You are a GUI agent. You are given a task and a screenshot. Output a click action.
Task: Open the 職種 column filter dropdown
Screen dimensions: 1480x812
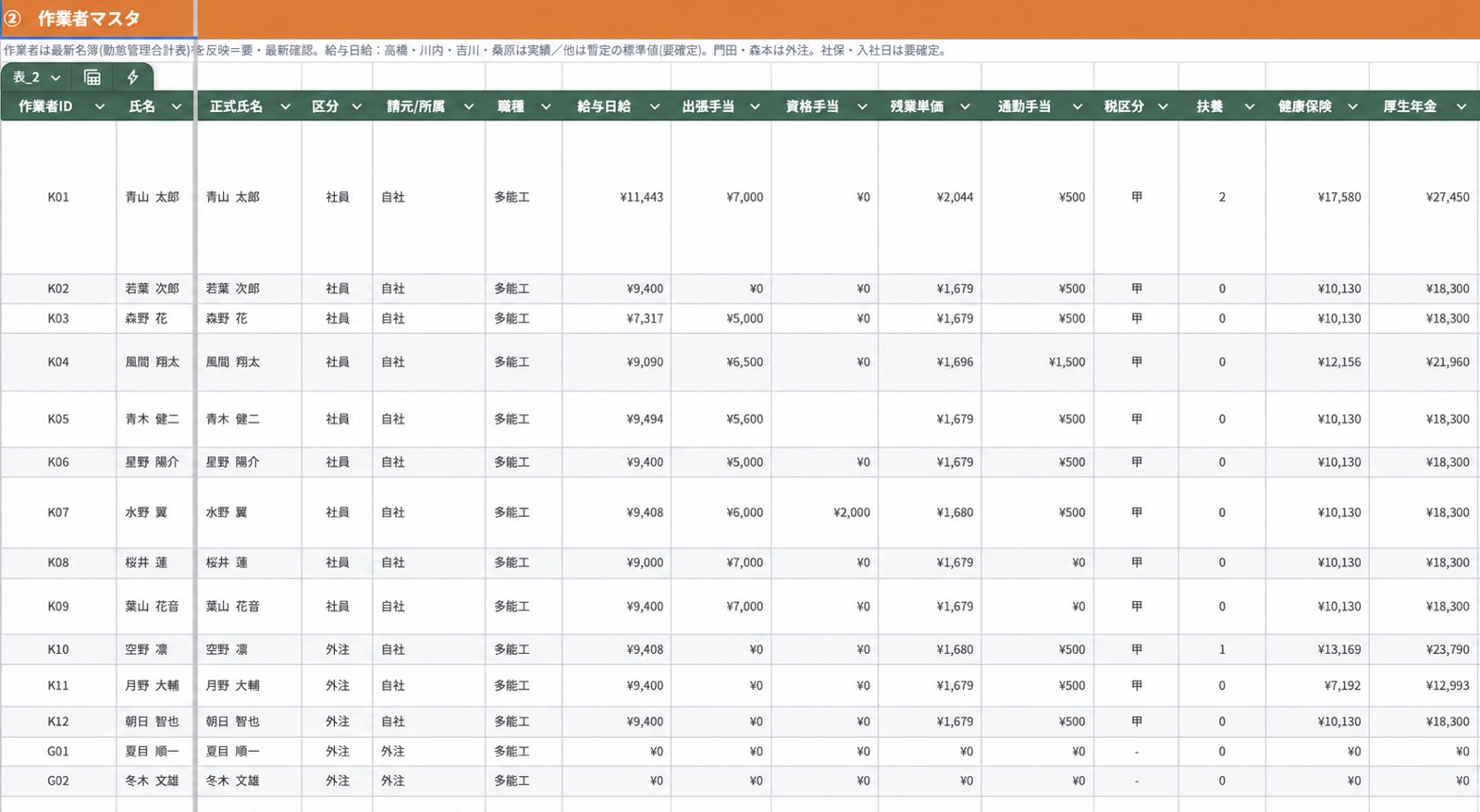click(x=546, y=106)
